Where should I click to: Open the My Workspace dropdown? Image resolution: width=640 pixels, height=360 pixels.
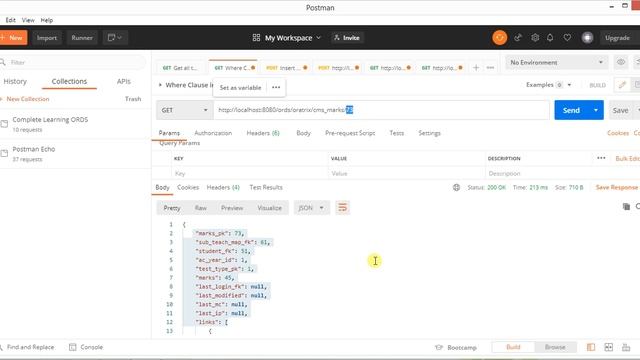[x=292, y=38]
